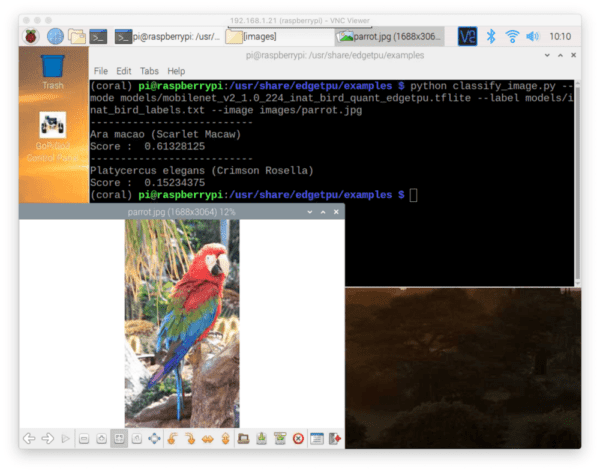Click the Bluetooth icon in system tray
Viewport: 600px width, 472px height.
(x=491, y=36)
